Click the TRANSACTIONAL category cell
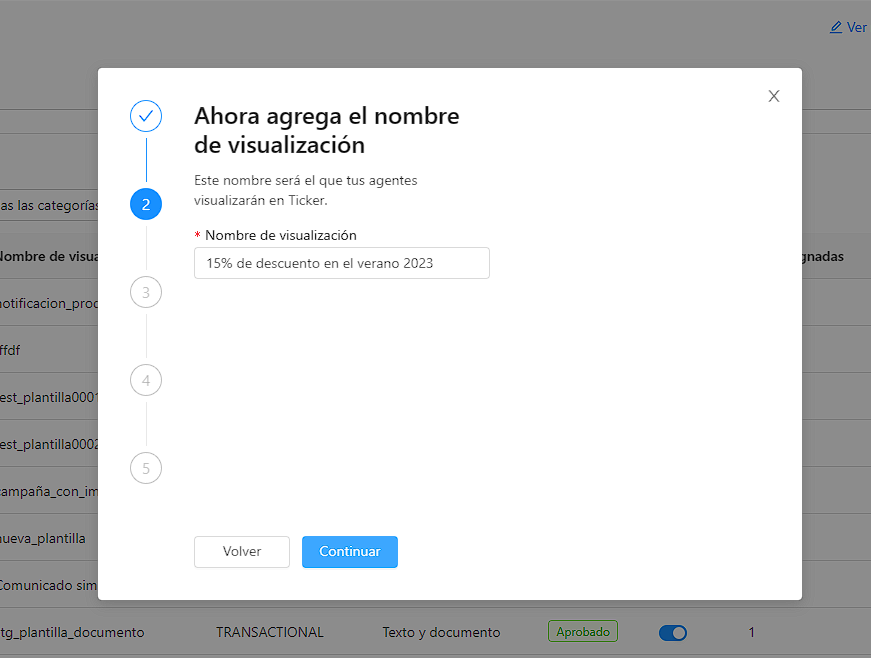The height and width of the screenshot is (658, 871). pos(269,632)
